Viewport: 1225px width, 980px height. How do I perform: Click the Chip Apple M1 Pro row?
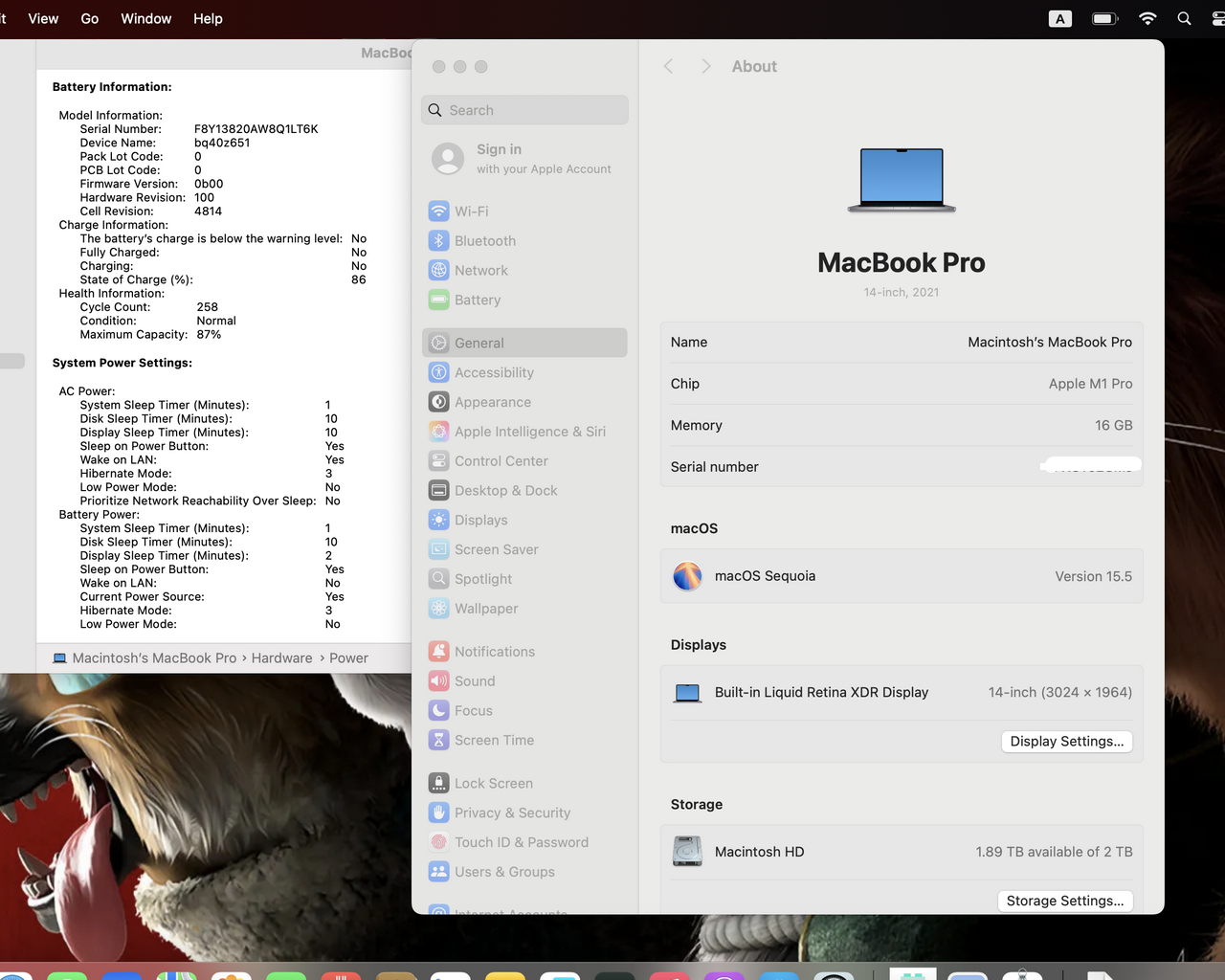(x=902, y=384)
